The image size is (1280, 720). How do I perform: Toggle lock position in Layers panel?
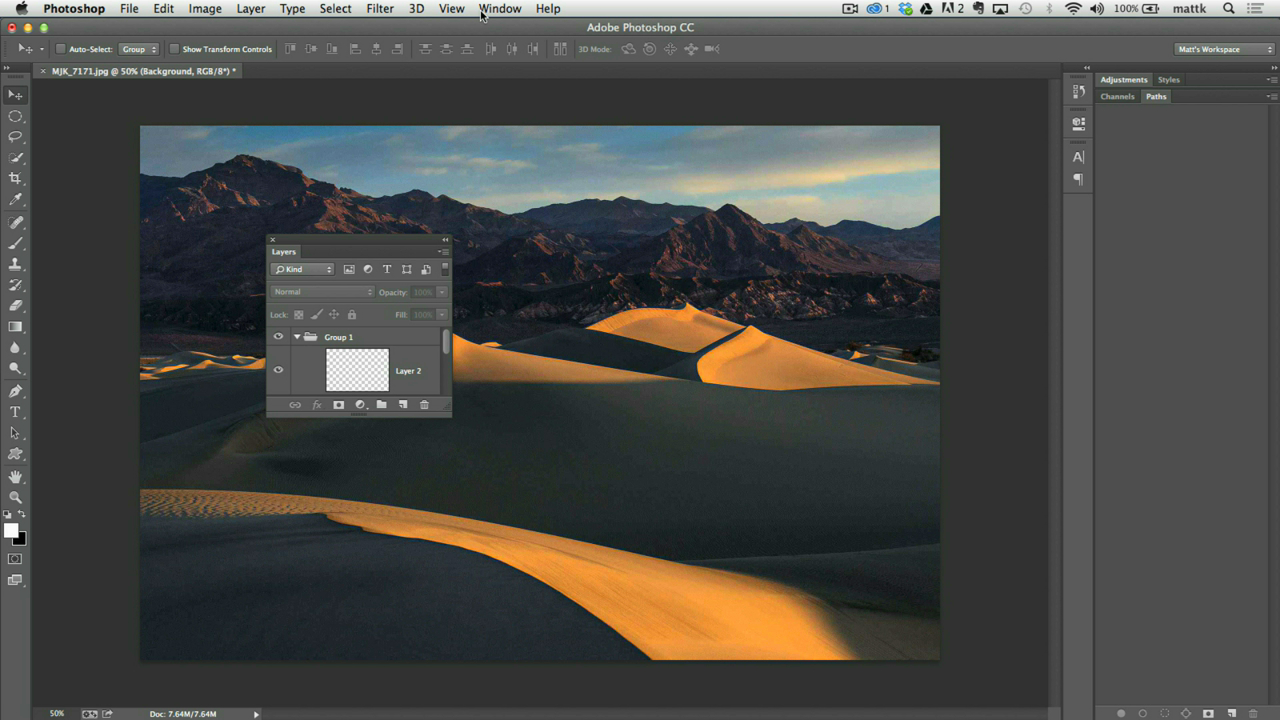[x=334, y=315]
